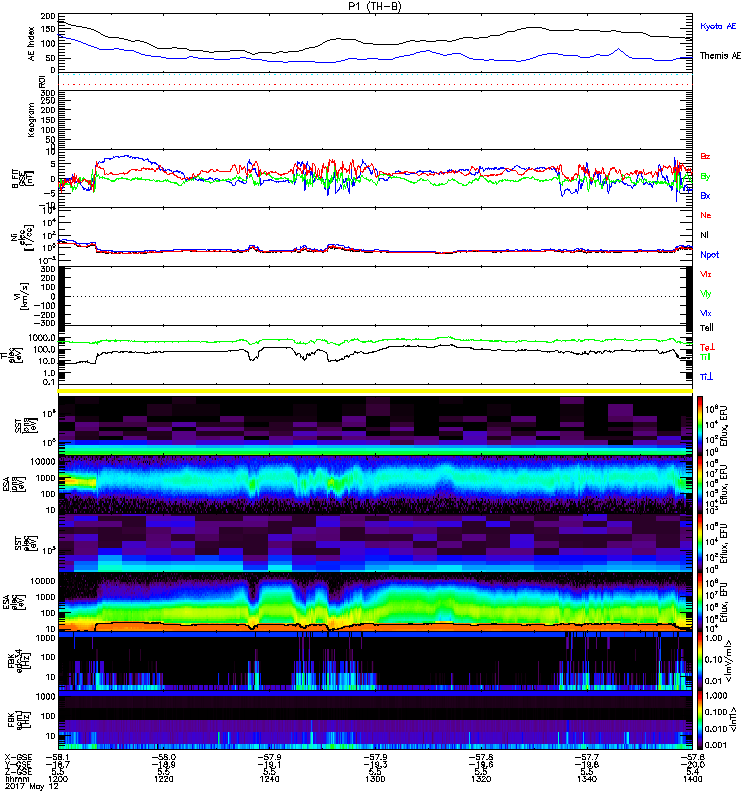Click the "<|mV/m|>" color bar label
This screenshot has height=800, width=750.
coord(730,661)
